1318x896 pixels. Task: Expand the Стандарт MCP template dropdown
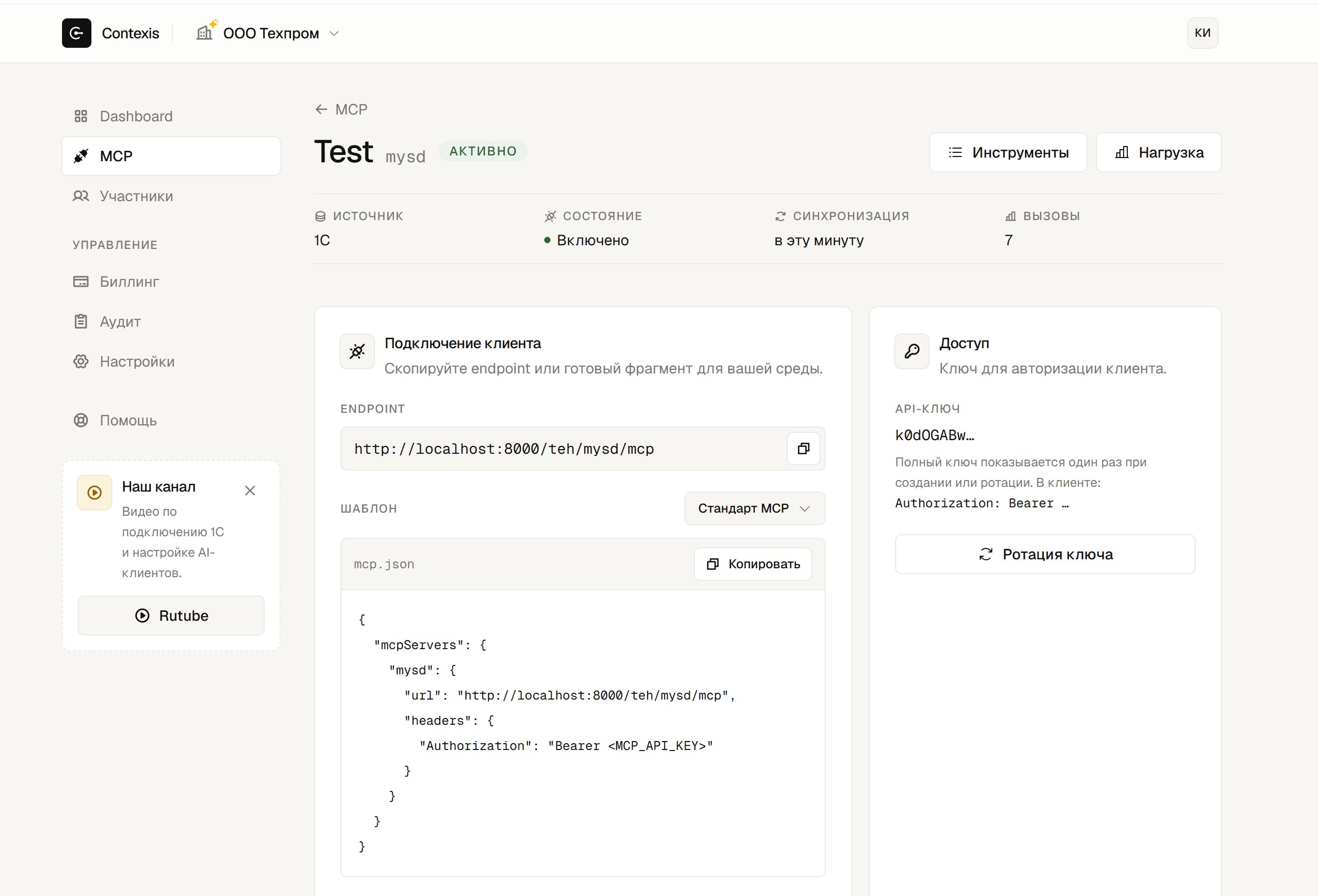point(754,508)
